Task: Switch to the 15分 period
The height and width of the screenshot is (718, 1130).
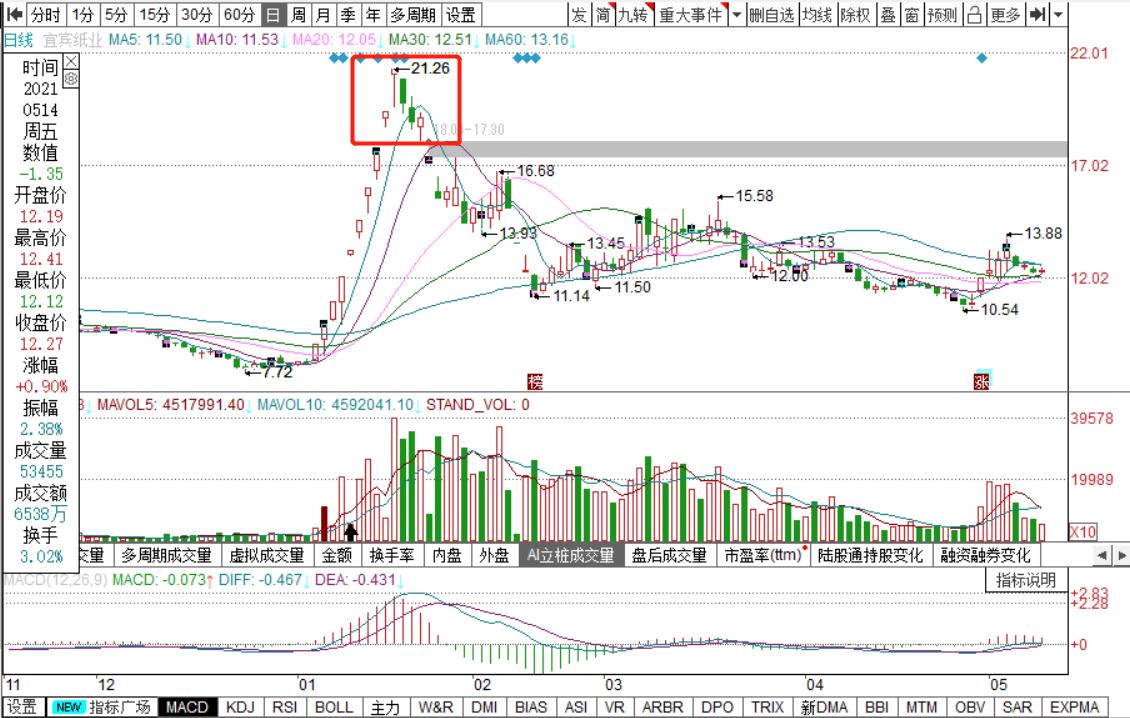Action: click(154, 14)
